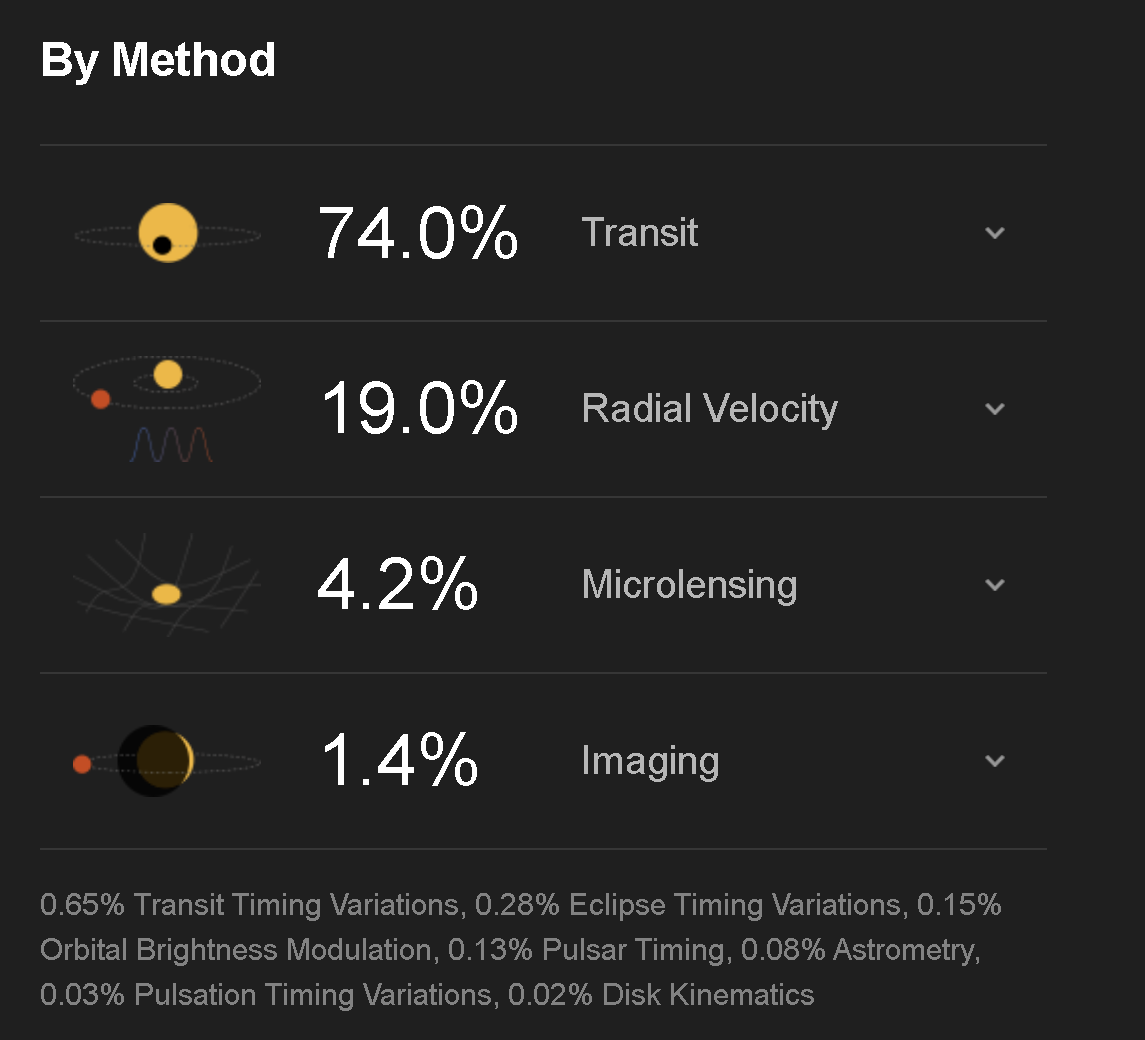Click the Radial Velocity orbit icon
Screen dimensions: 1145x1040
(167, 409)
